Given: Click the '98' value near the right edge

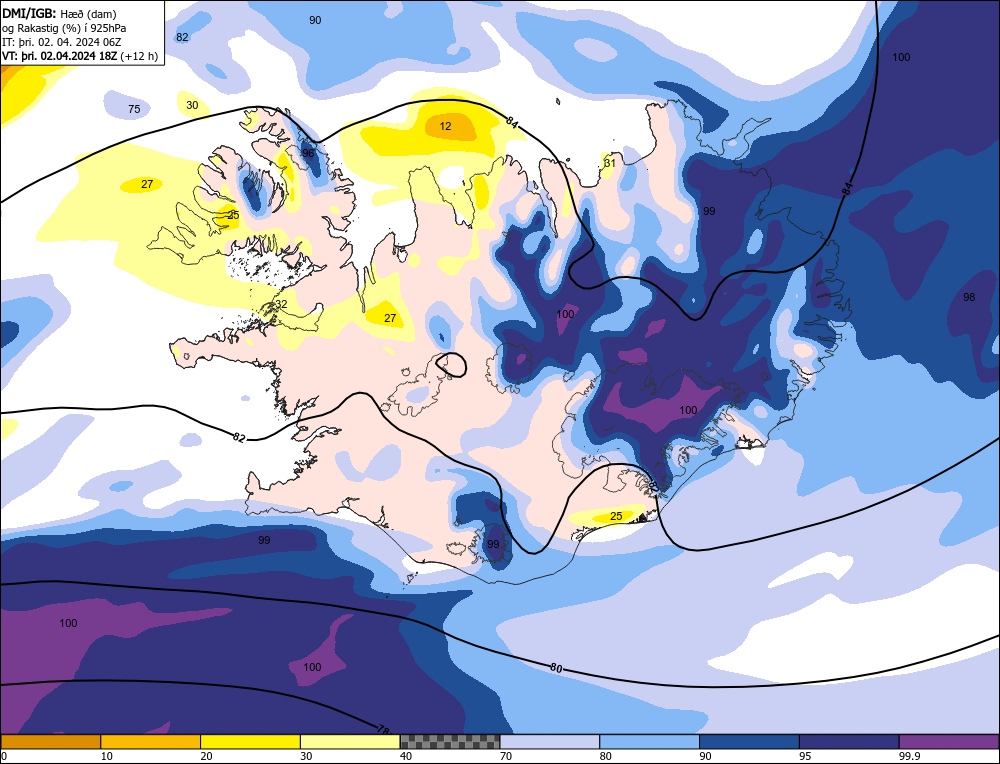Looking at the screenshot, I should click(969, 297).
